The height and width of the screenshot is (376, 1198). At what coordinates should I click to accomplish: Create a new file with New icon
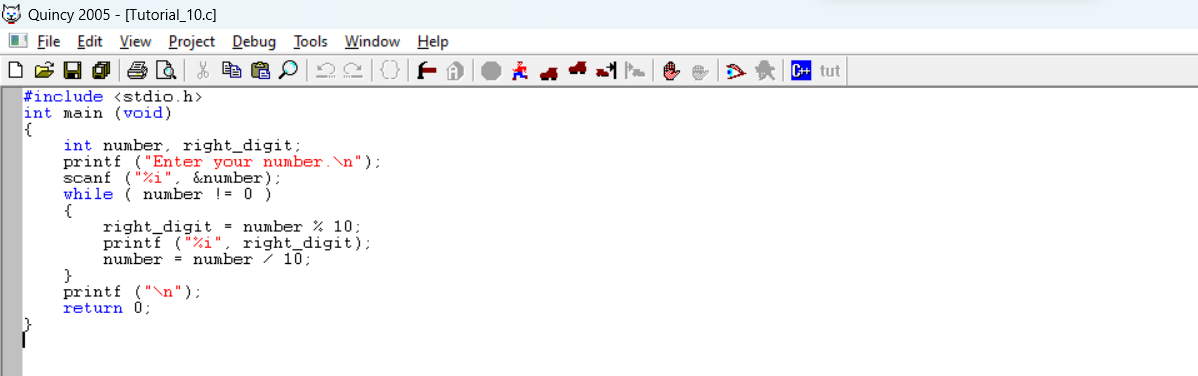[x=15, y=71]
